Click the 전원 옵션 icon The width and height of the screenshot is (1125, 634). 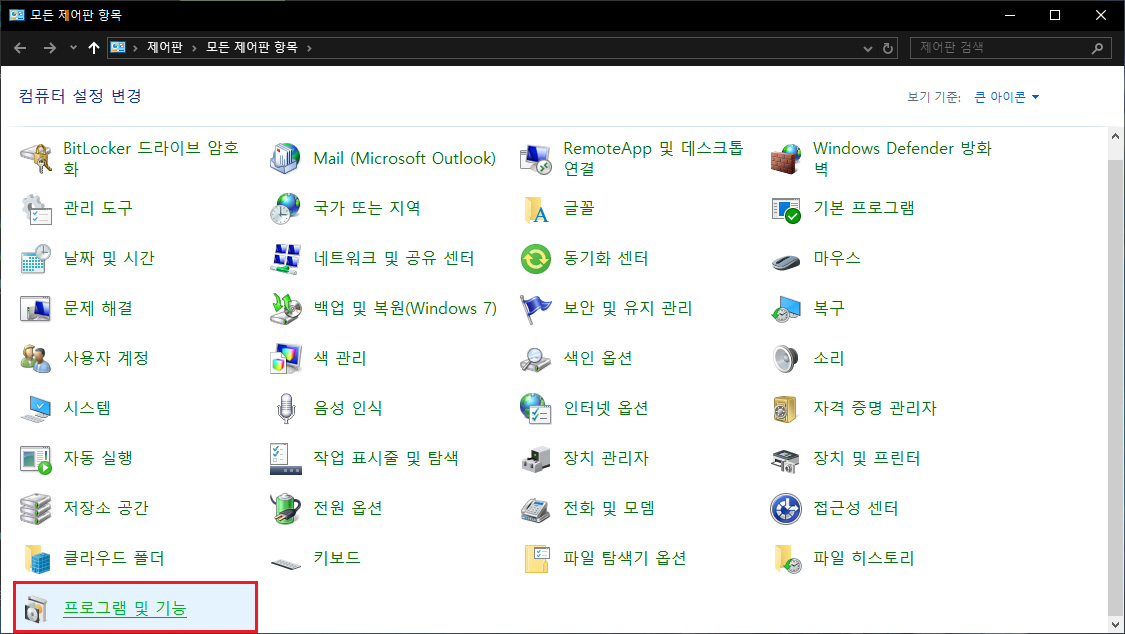(286, 508)
